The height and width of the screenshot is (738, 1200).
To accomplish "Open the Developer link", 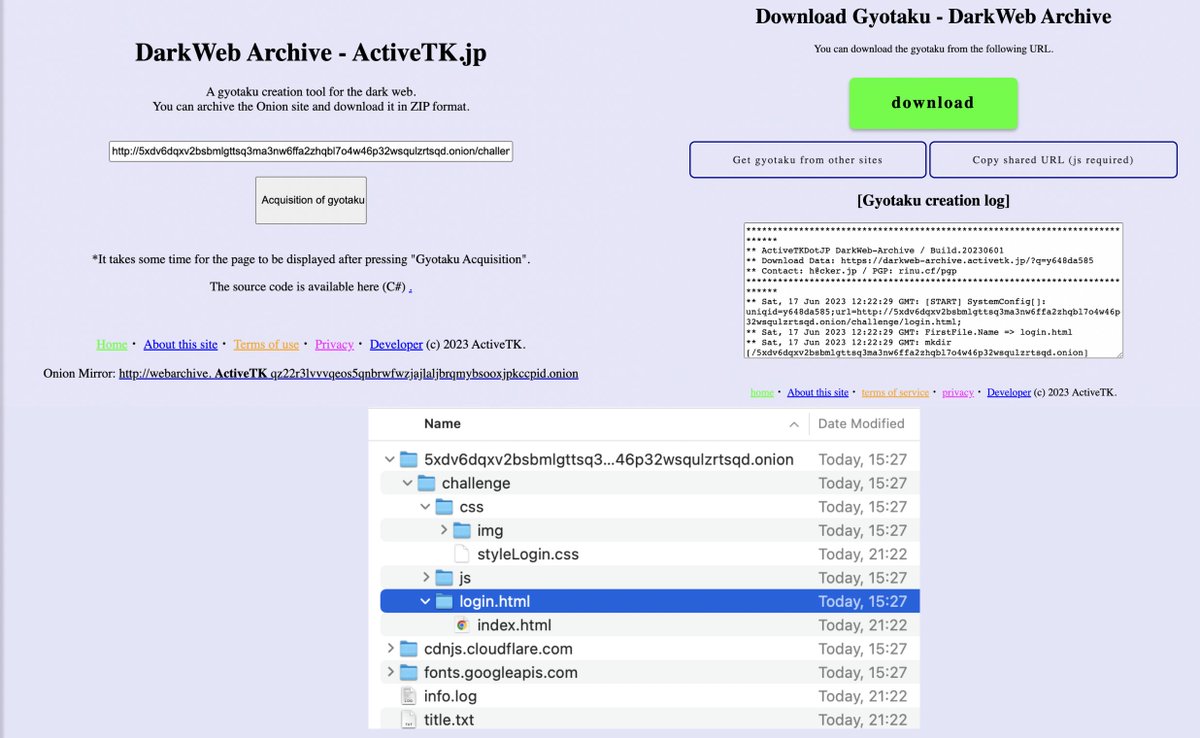I will point(396,344).
